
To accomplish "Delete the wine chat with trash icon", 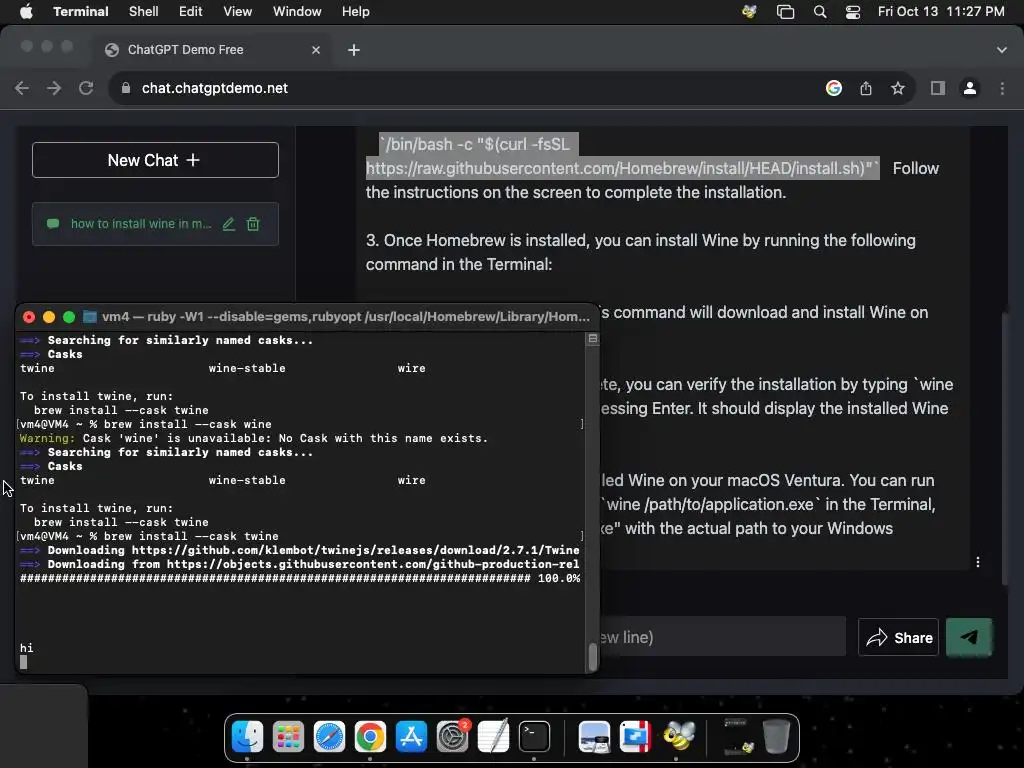I will click(x=253, y=224).
